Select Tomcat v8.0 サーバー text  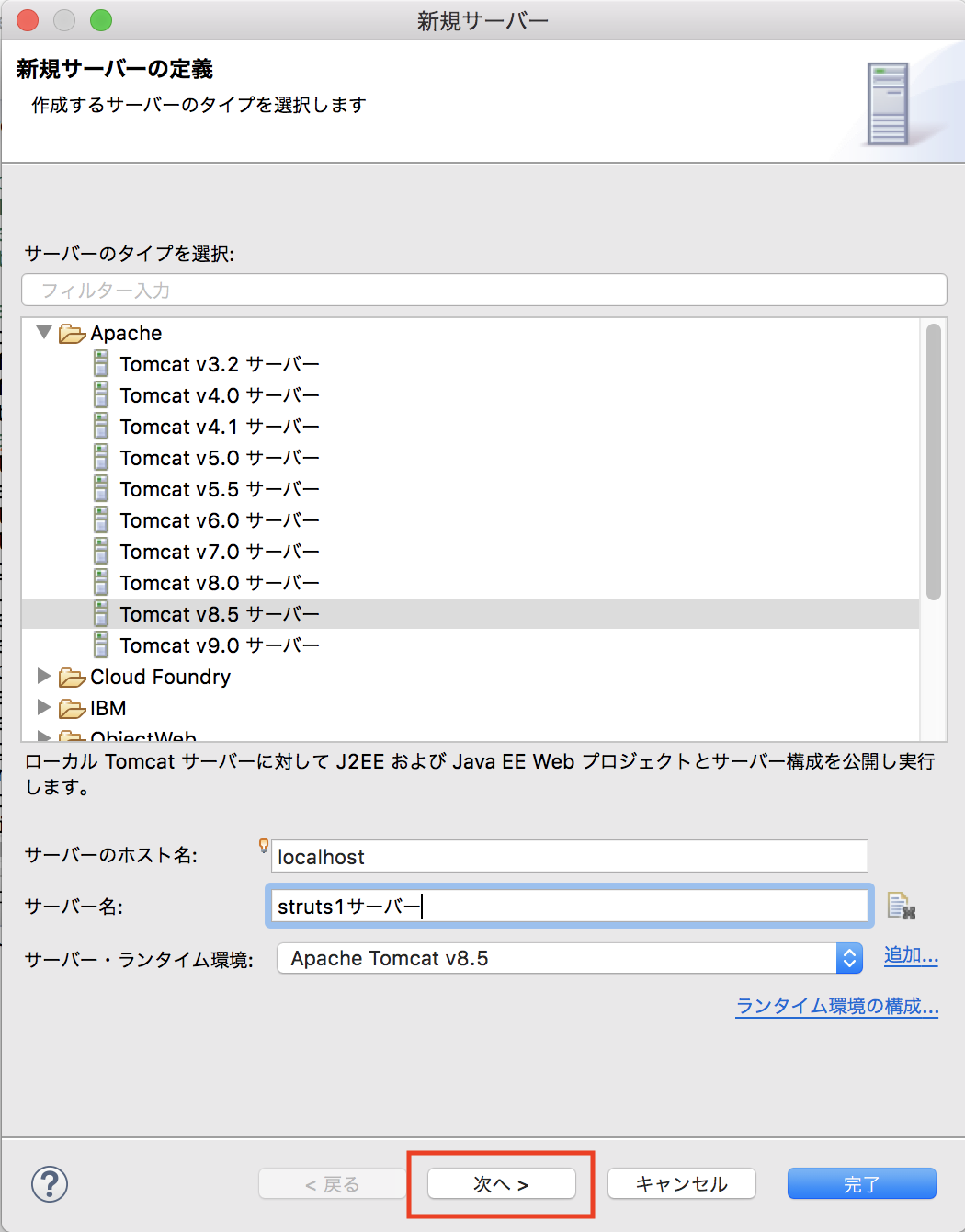(220, 583)
